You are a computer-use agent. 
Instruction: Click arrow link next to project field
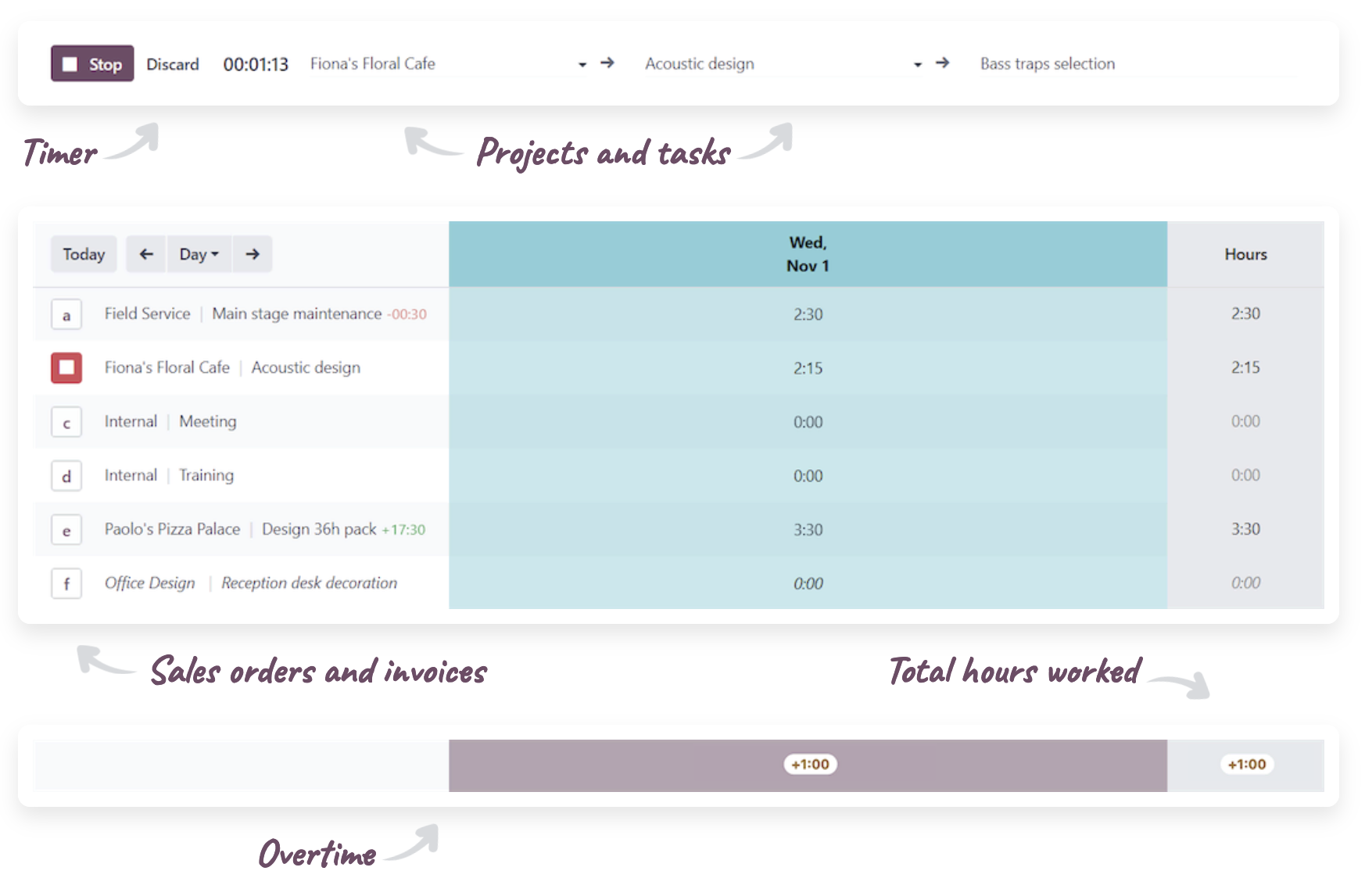(x=607, y=63)
